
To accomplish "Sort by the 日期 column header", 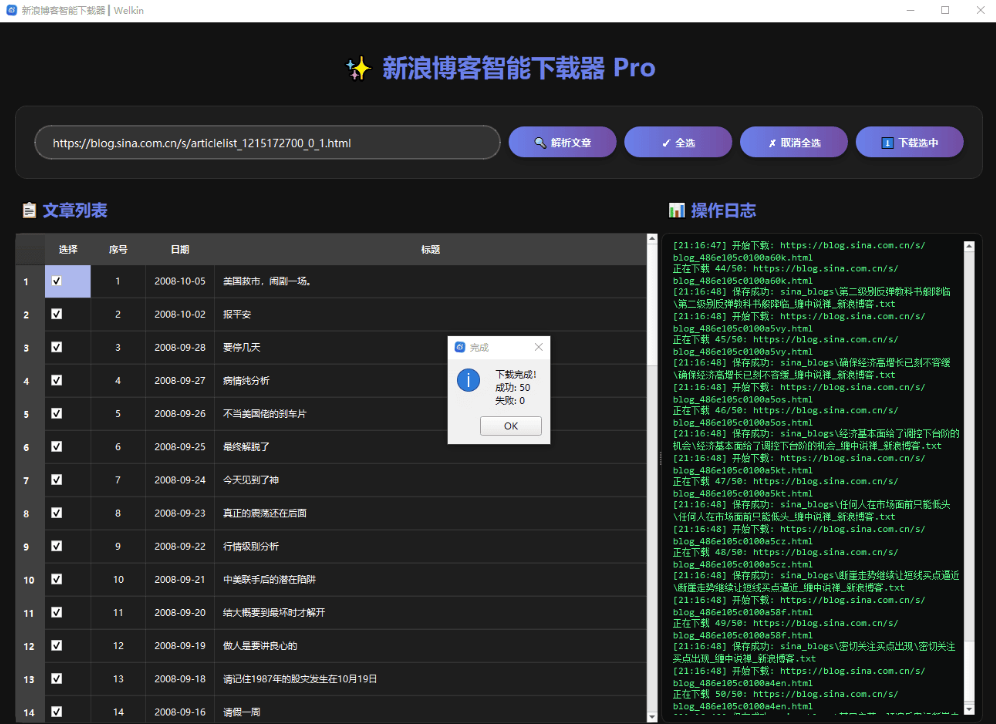I will click(x=180, y=250).
